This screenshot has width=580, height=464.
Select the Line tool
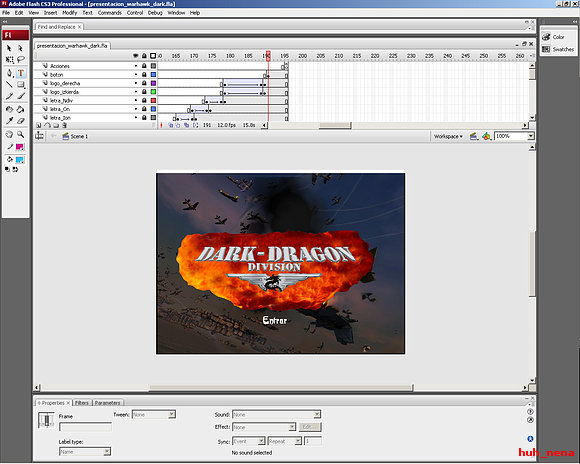(9, 84)
